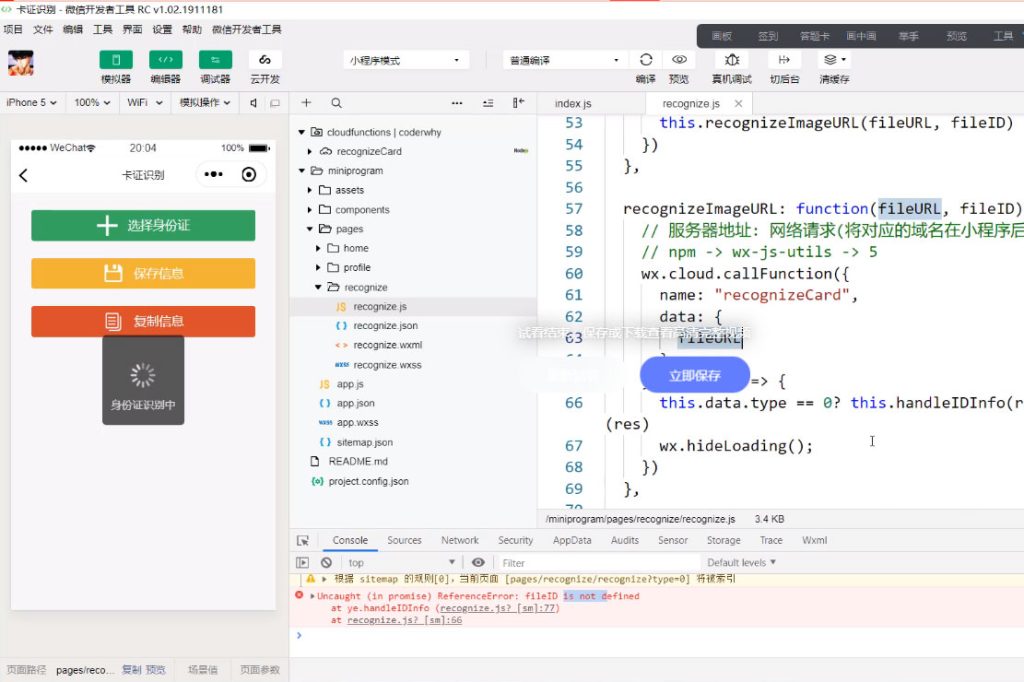Clear console with the ban icon
This screenshot has width=1024, height=682.
pos(326,563)
